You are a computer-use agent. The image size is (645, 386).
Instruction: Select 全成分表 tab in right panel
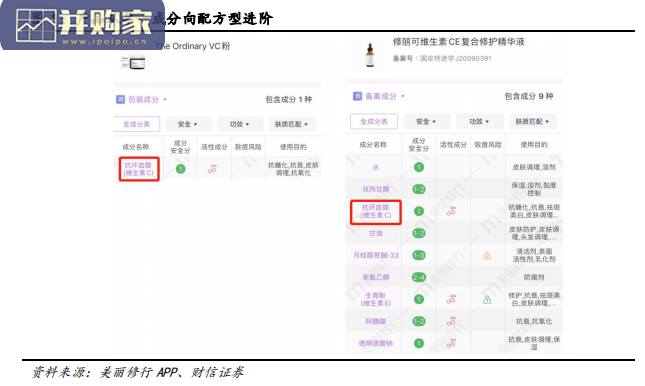tap(374, 121)
